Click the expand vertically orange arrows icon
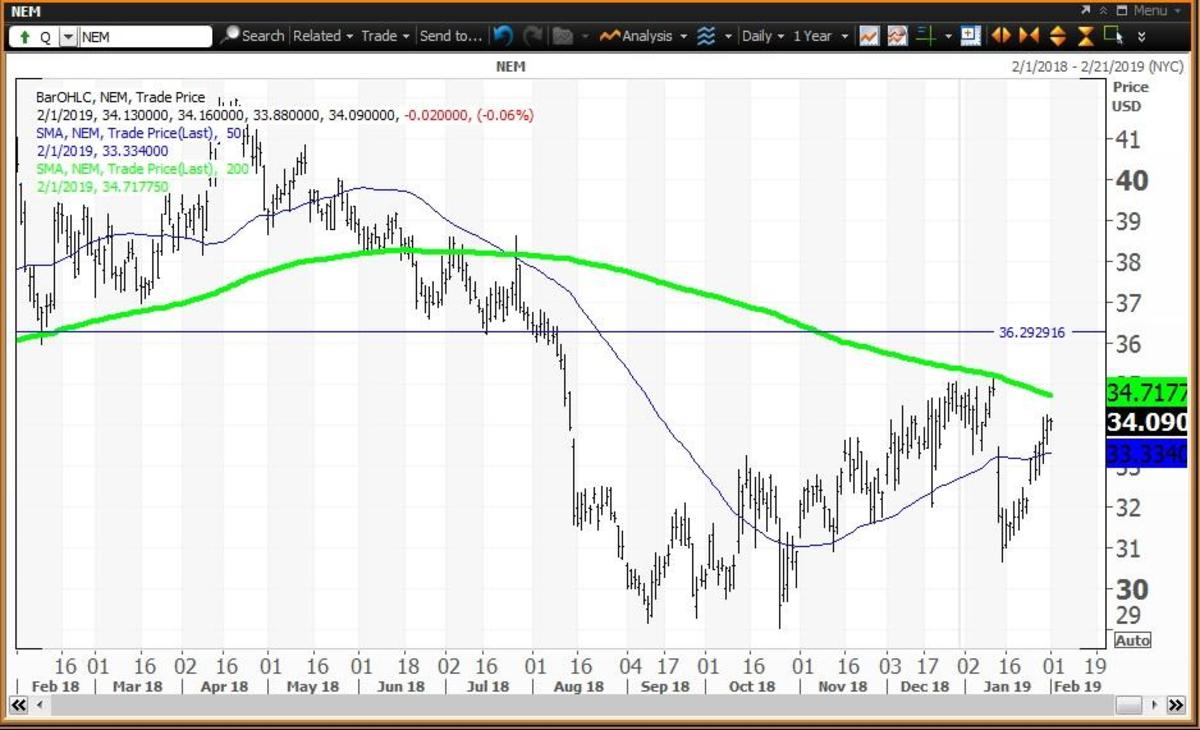This screenshot has width=1200, height=730. tap(1059, 36)
